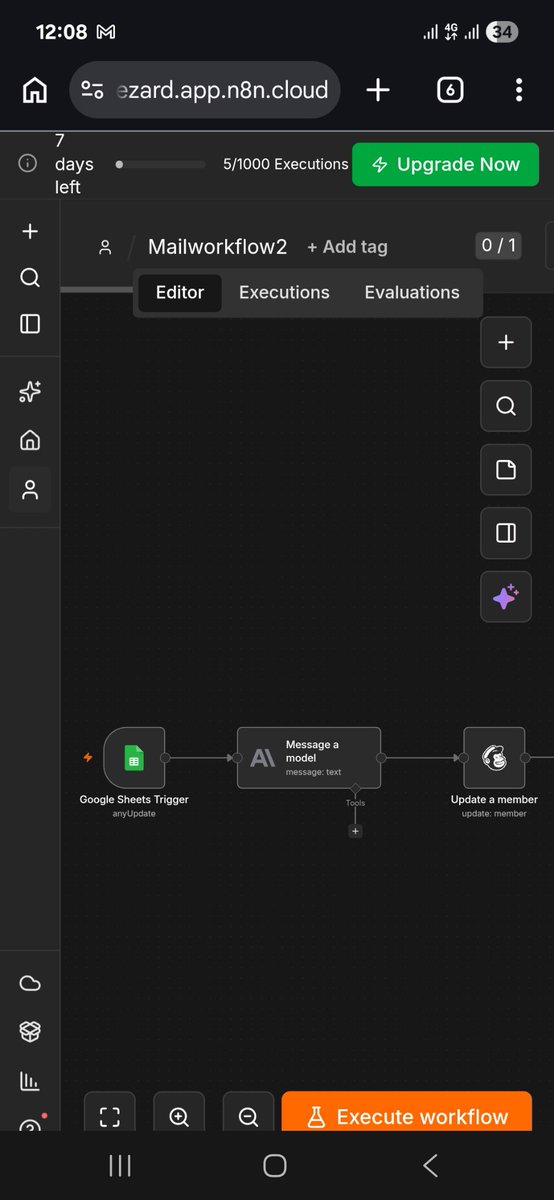Open the AI sparkle icon in left sidebar
Image resolution: width=554 pixels, height=1200 pixels.
coord(30,393)
